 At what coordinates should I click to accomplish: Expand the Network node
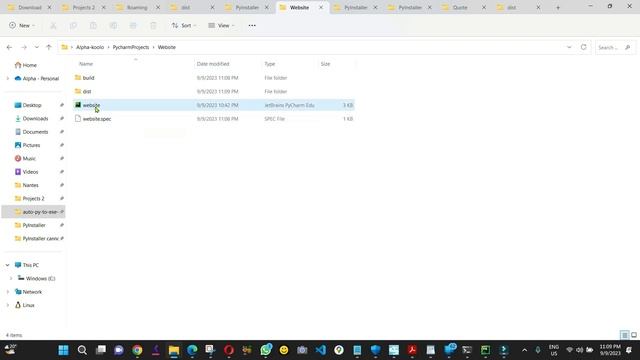point(7,292)
